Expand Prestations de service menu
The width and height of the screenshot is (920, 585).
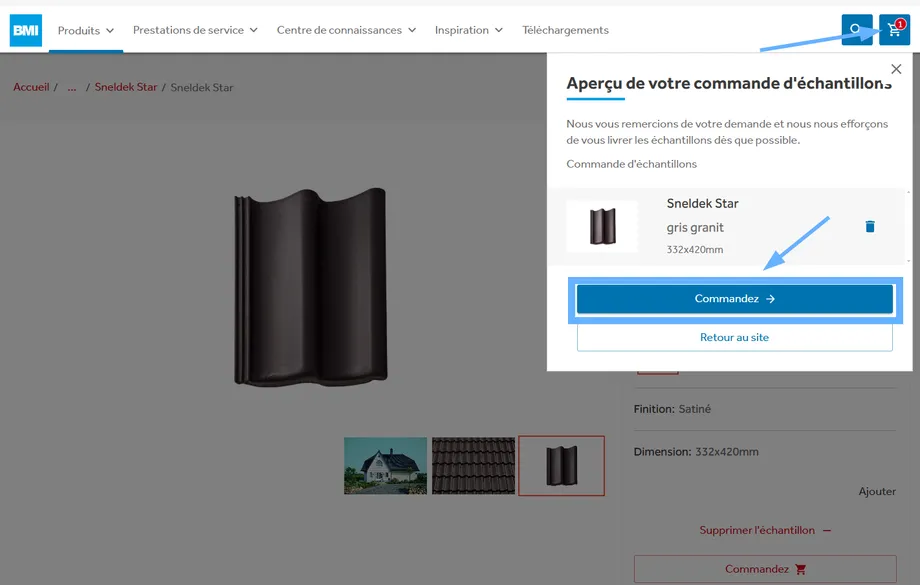click(x=195, y=30)
